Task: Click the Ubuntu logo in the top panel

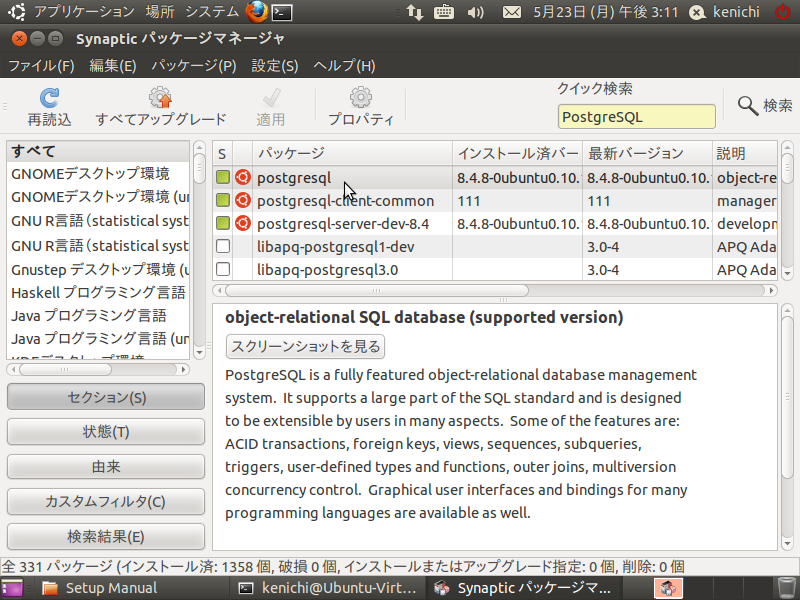Action: (x=17, y=12)
